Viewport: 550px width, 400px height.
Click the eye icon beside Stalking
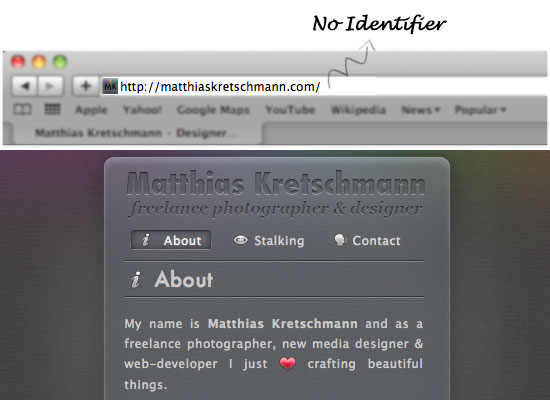coord(241,240)
